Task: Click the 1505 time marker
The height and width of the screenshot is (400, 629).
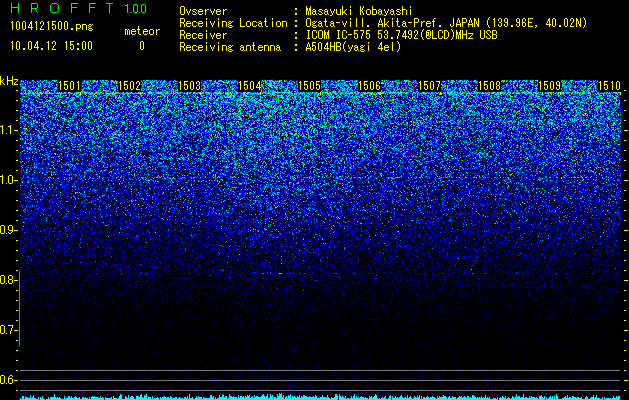Action: pyautogui.click(x=310, y=86)
